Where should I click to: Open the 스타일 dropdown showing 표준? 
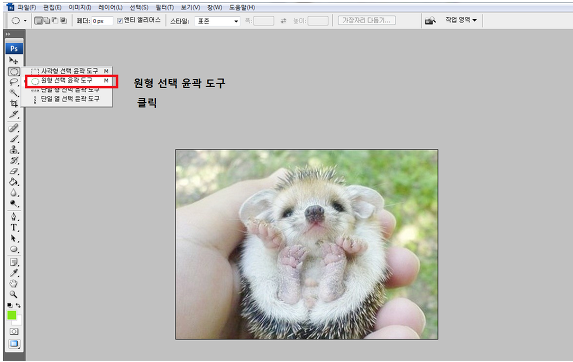pos(217,21)
